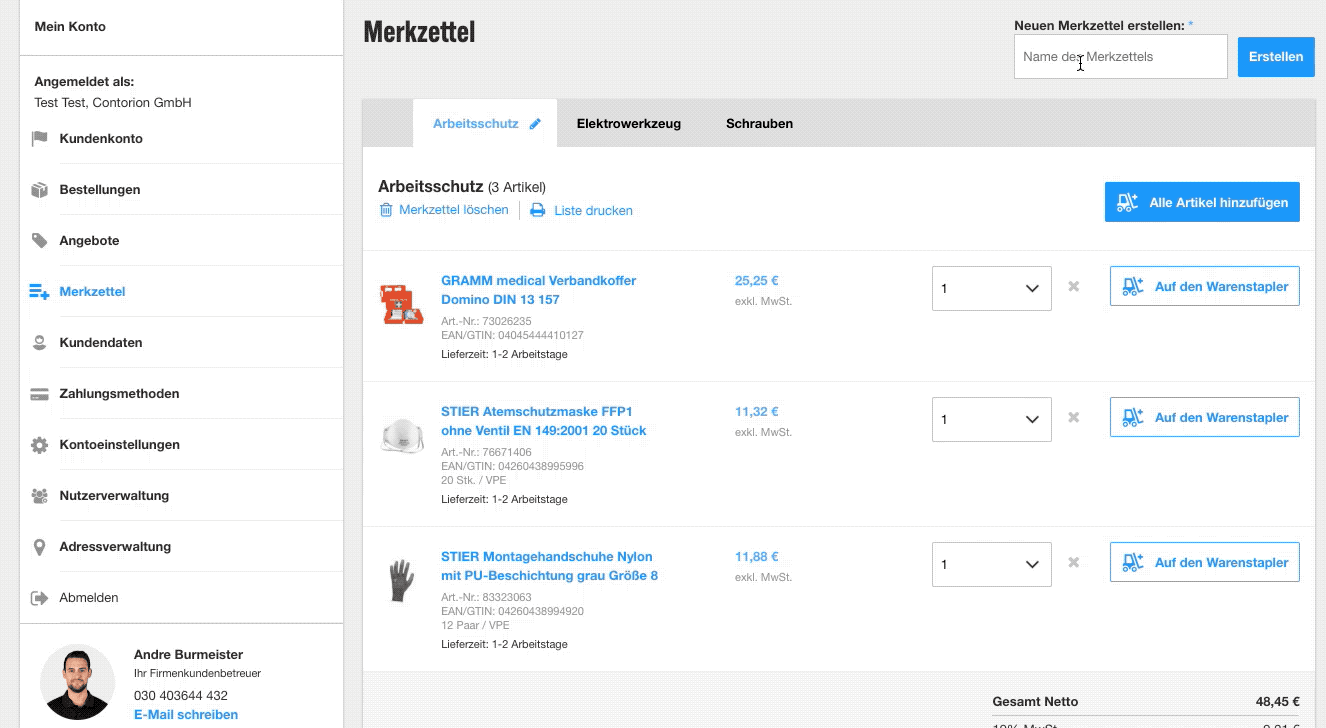Expand quantity dropdown for STIER Montagehandschuhe
The image size is (1326, 728).
tap(991, 564)
